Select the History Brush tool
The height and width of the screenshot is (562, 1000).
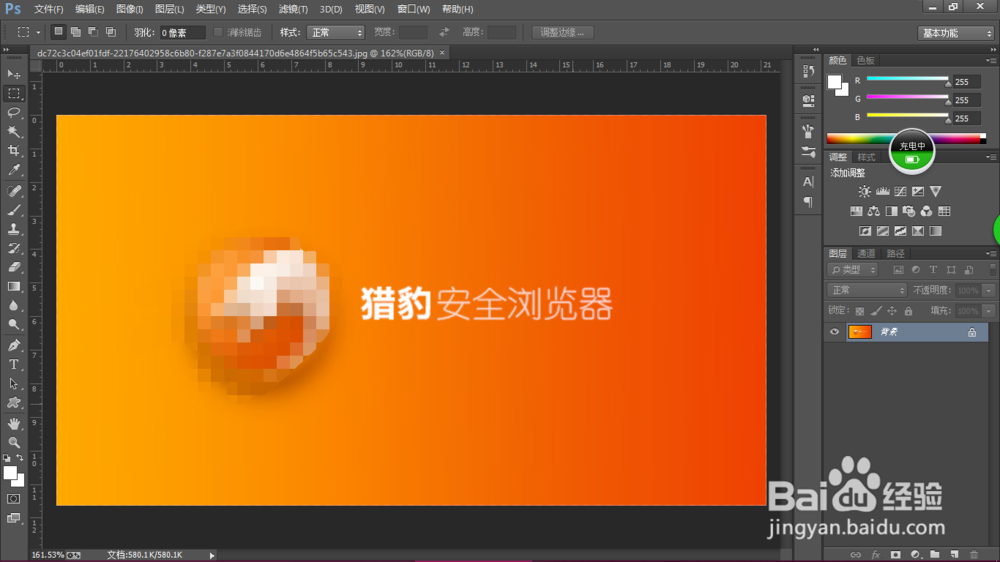coord(13,248)
